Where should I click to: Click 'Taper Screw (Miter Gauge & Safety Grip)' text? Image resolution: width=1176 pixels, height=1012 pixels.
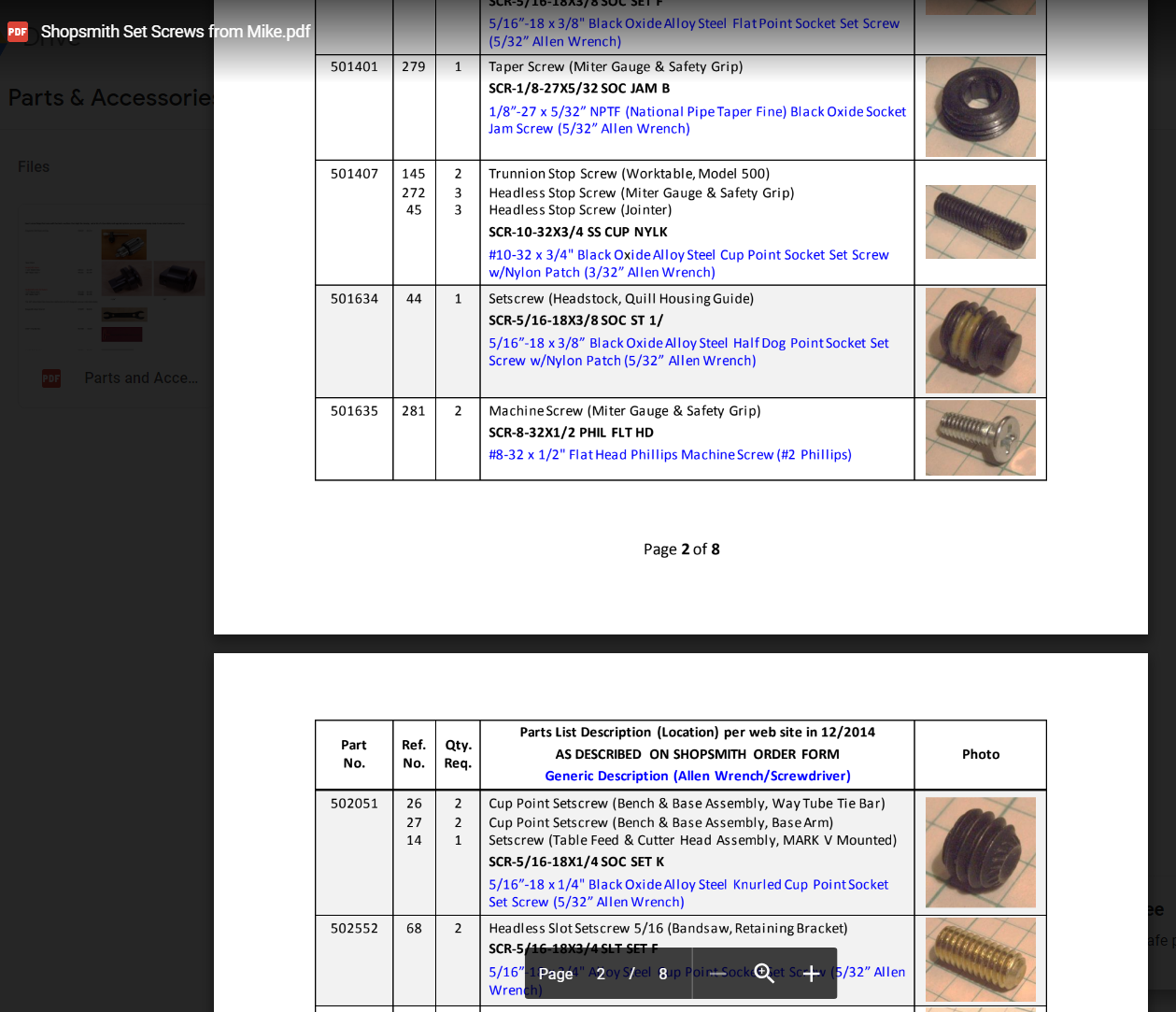[616, 67]
